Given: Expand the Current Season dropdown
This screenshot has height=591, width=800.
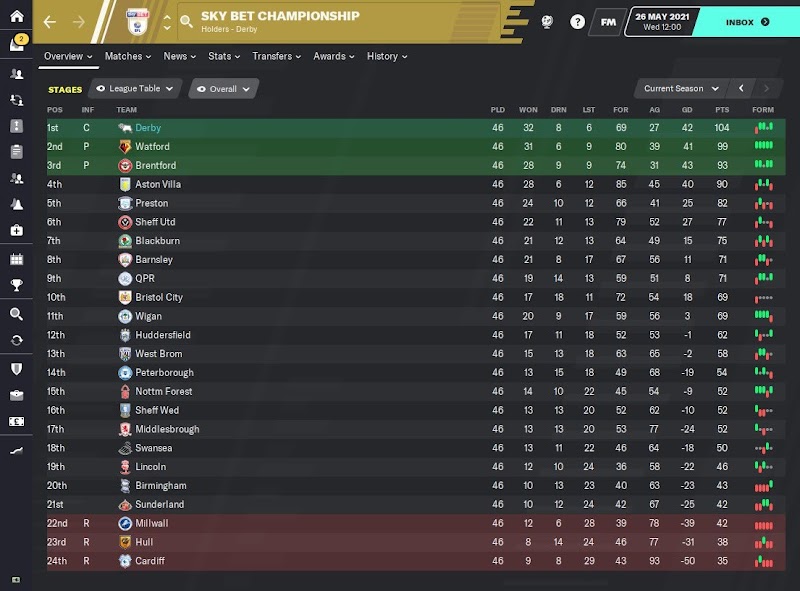Looking at the screenshot, I should [681, 89].
